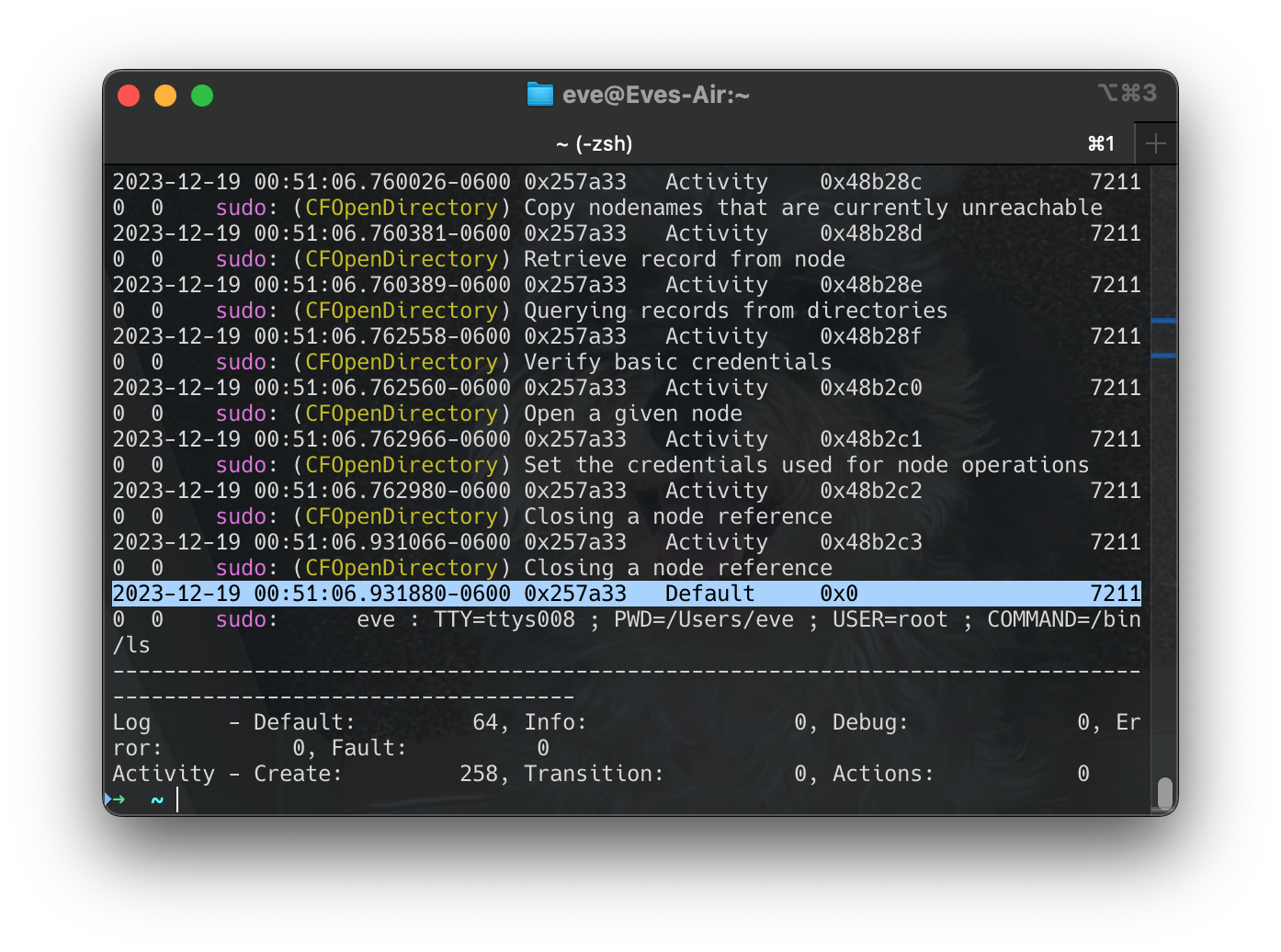Screen dimensions: 1281x952
Task: Click the upper blue marker on the scrollbar
Action: tap(1162, 320)
